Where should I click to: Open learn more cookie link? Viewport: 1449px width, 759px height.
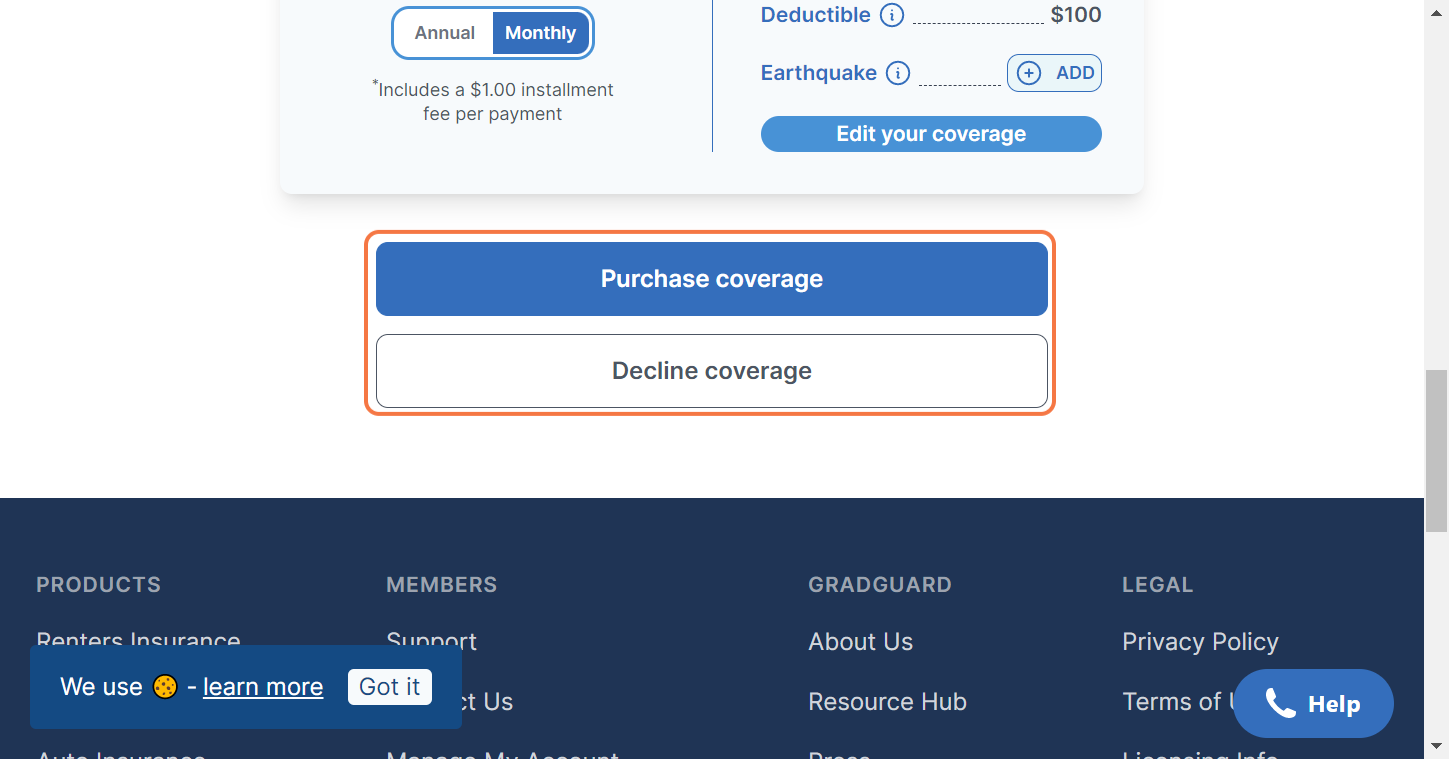tap(263, 687)
